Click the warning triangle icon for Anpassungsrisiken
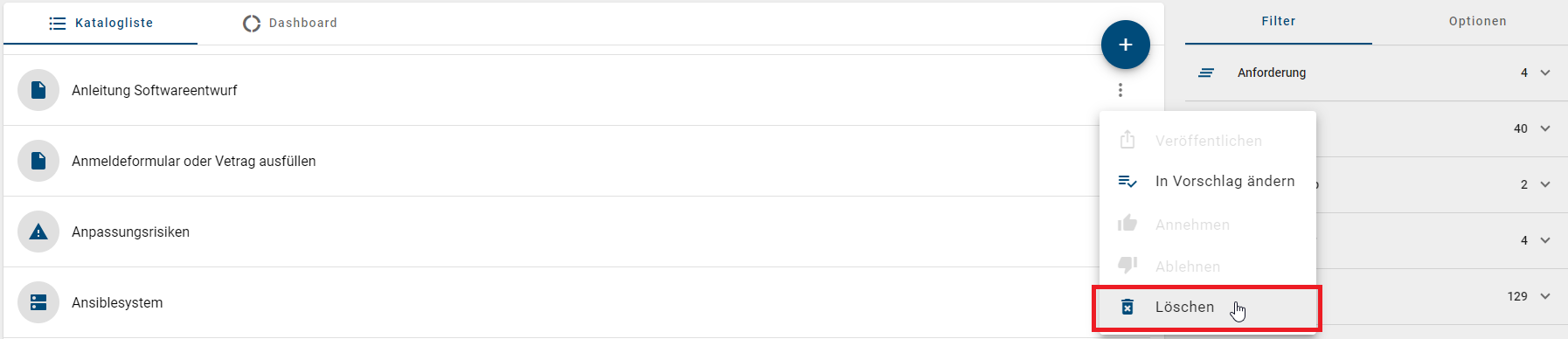Viewport: 1568px width, 339px height. point(38,232)
